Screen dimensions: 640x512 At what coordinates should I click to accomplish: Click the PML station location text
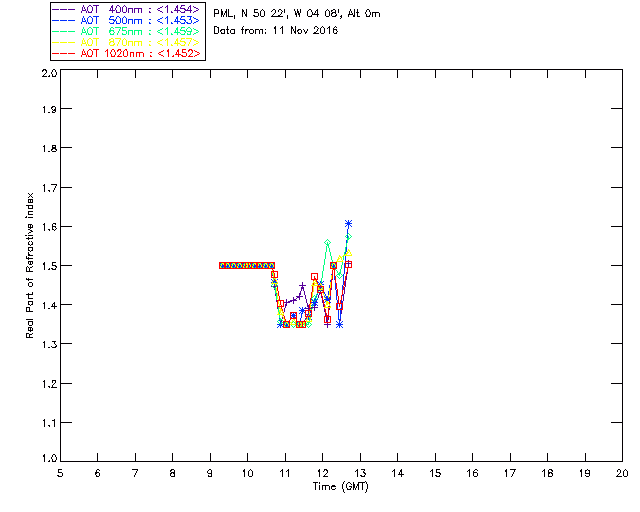pos(297,13)
